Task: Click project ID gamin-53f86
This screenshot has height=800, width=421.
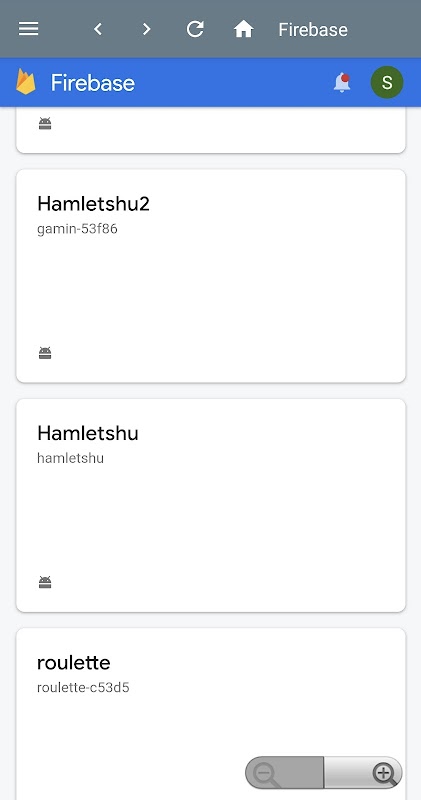Action: click(x=77, y=229)
